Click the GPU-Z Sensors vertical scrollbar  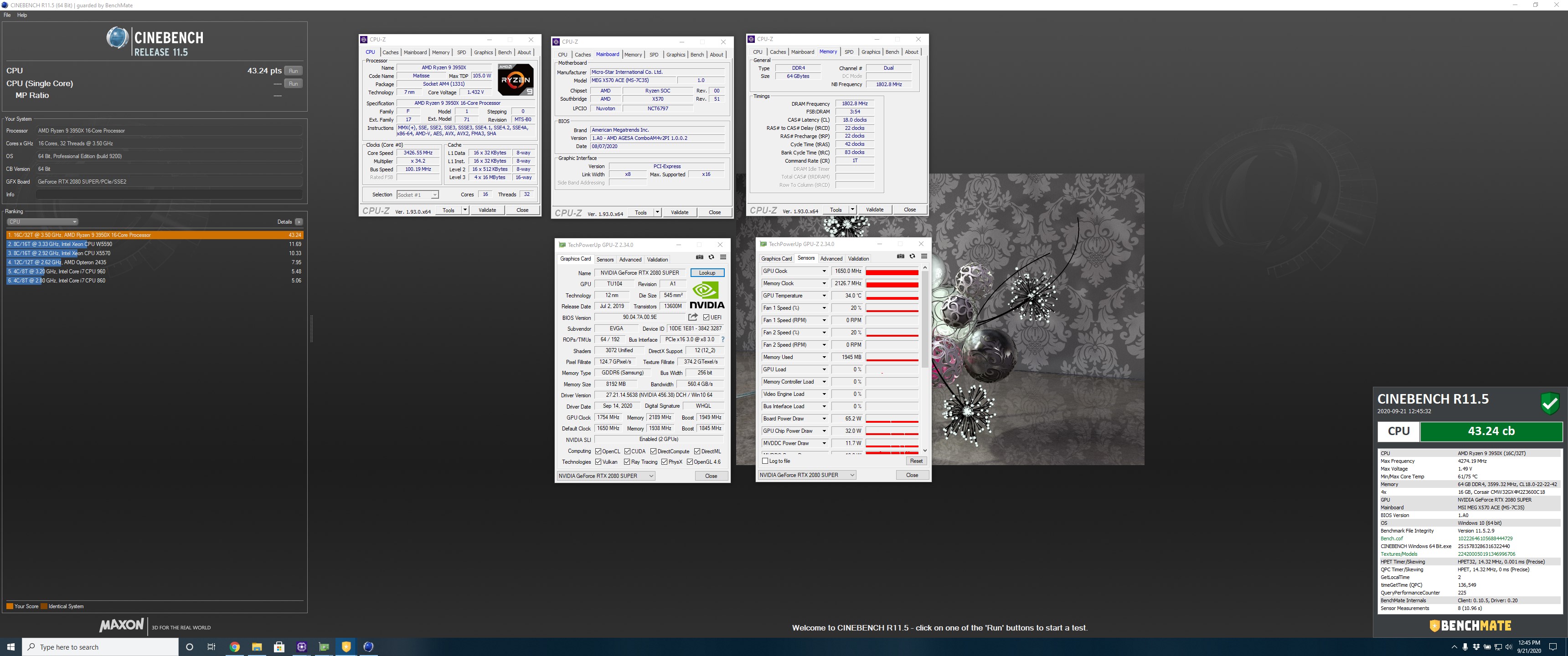pos(924,359)
